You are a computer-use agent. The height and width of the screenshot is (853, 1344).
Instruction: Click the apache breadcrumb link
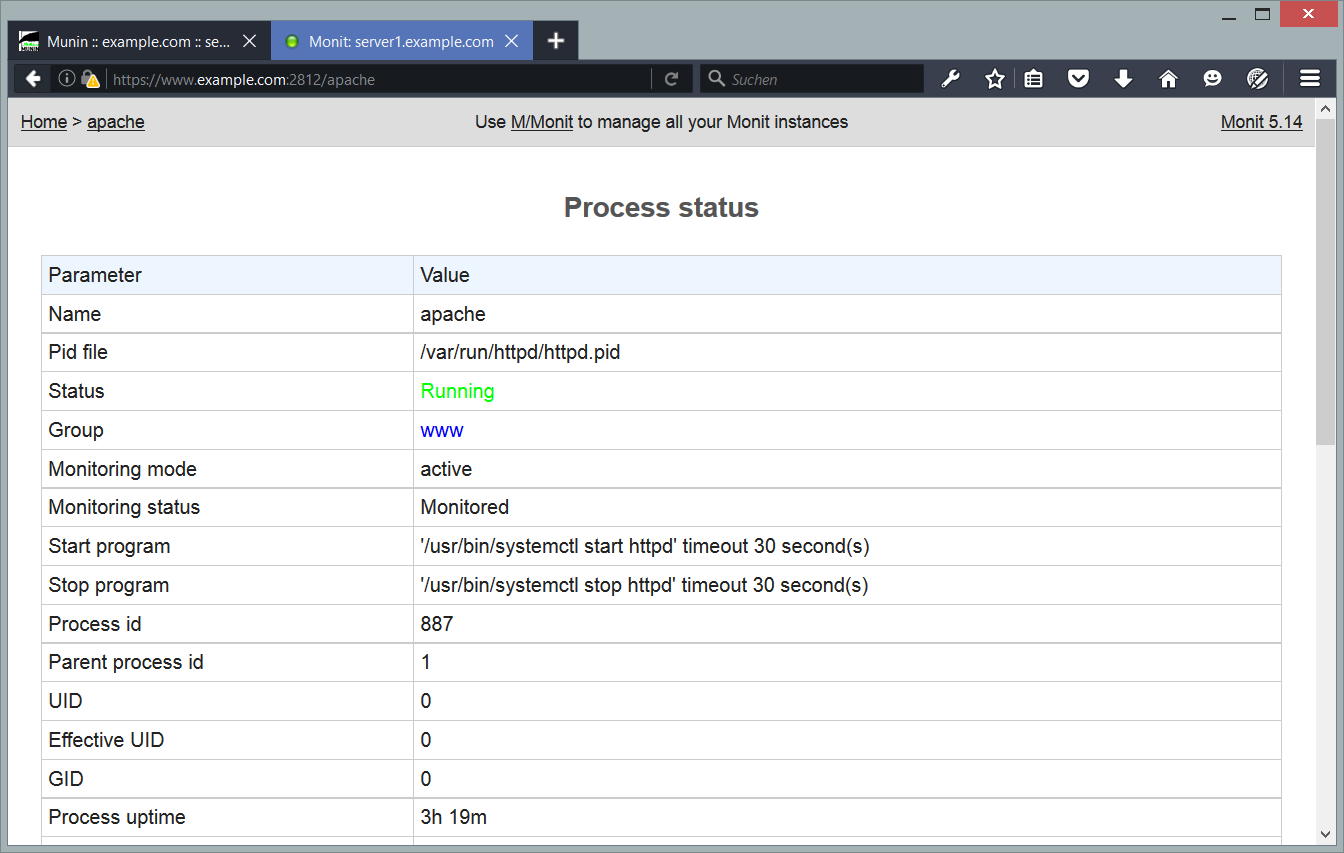click(116, 122)
